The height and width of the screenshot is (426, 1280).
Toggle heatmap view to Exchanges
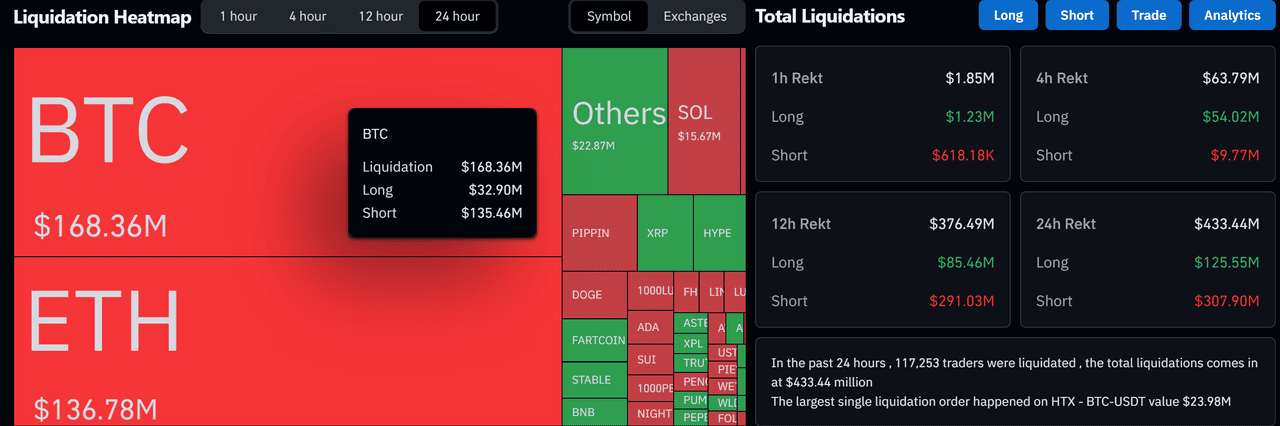click(695, 16)
